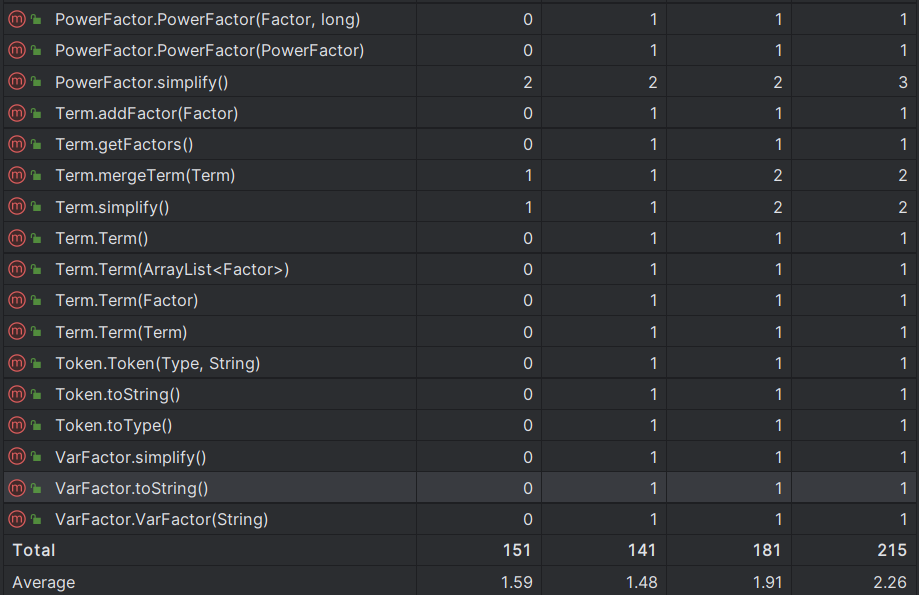Select the VarFactor.simplify() row

click(460, 457)
